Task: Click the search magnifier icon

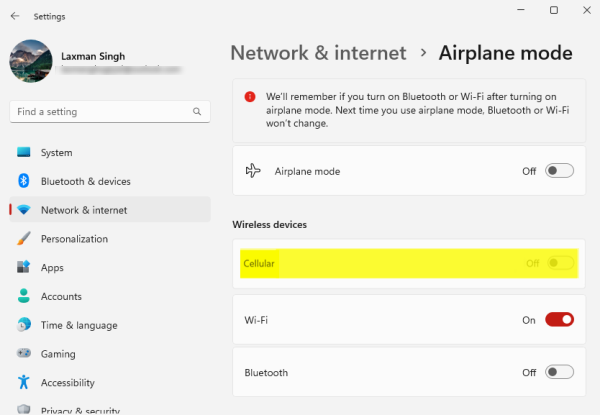Action: tap(191, 112)
